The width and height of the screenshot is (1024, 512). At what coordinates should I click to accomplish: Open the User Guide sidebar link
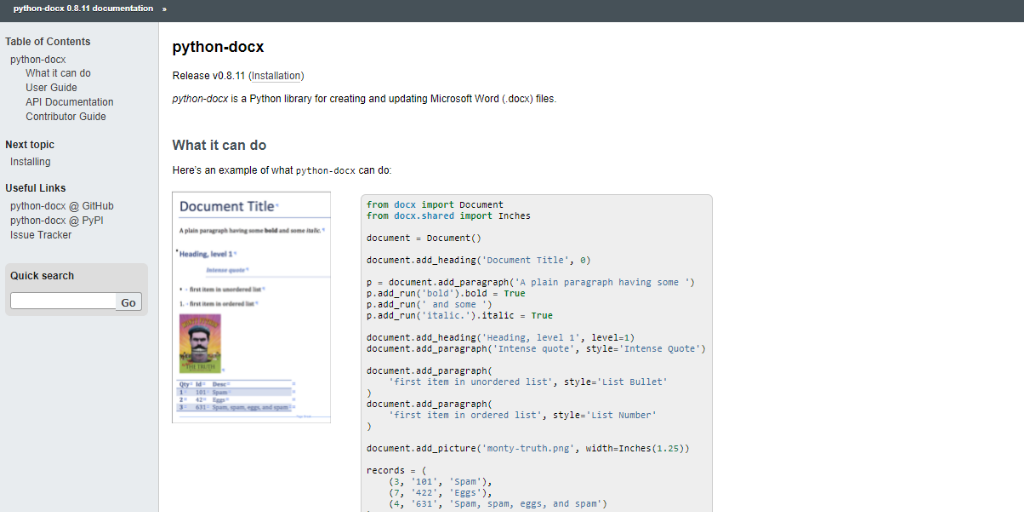pyautogui.click(x=51, y=88)
